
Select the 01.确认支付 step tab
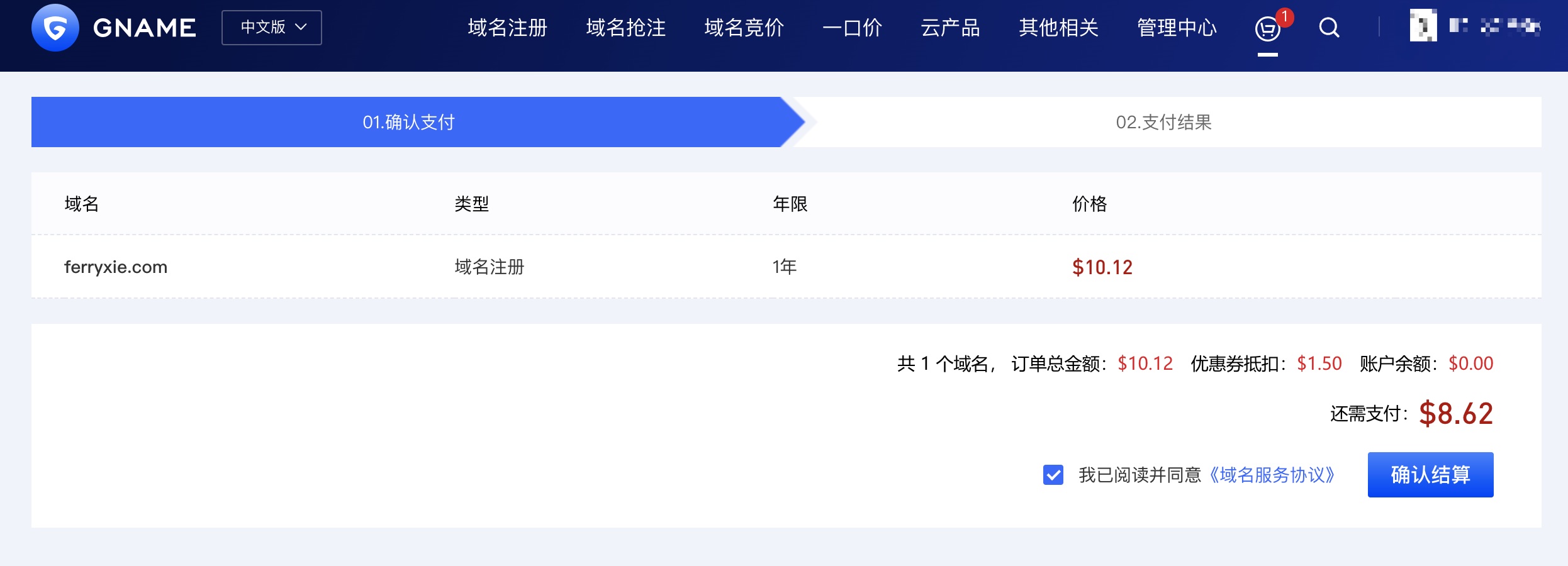408,122
